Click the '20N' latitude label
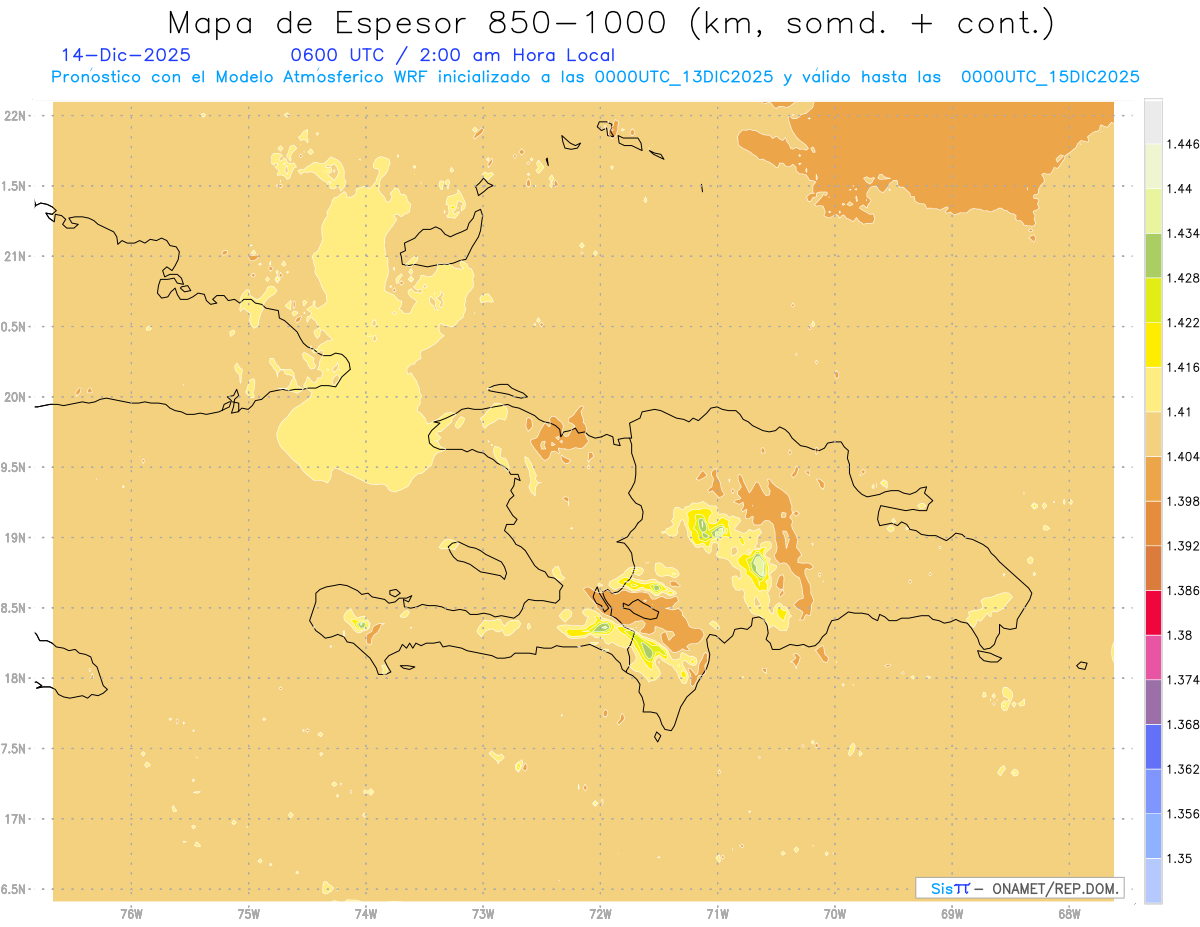The image size is (1200, 927). [17, 397]
